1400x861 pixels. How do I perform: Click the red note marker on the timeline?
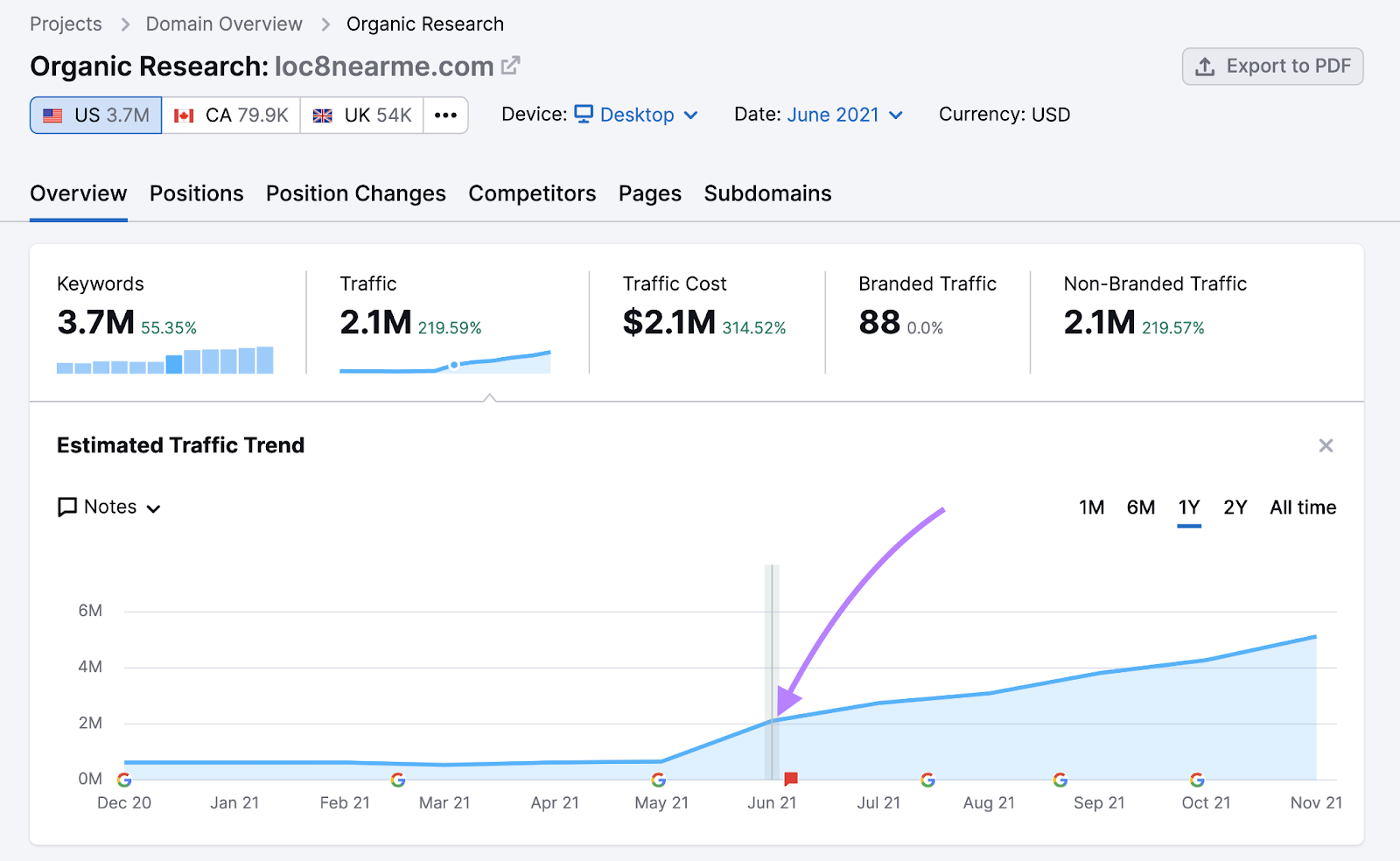[790, 776]
